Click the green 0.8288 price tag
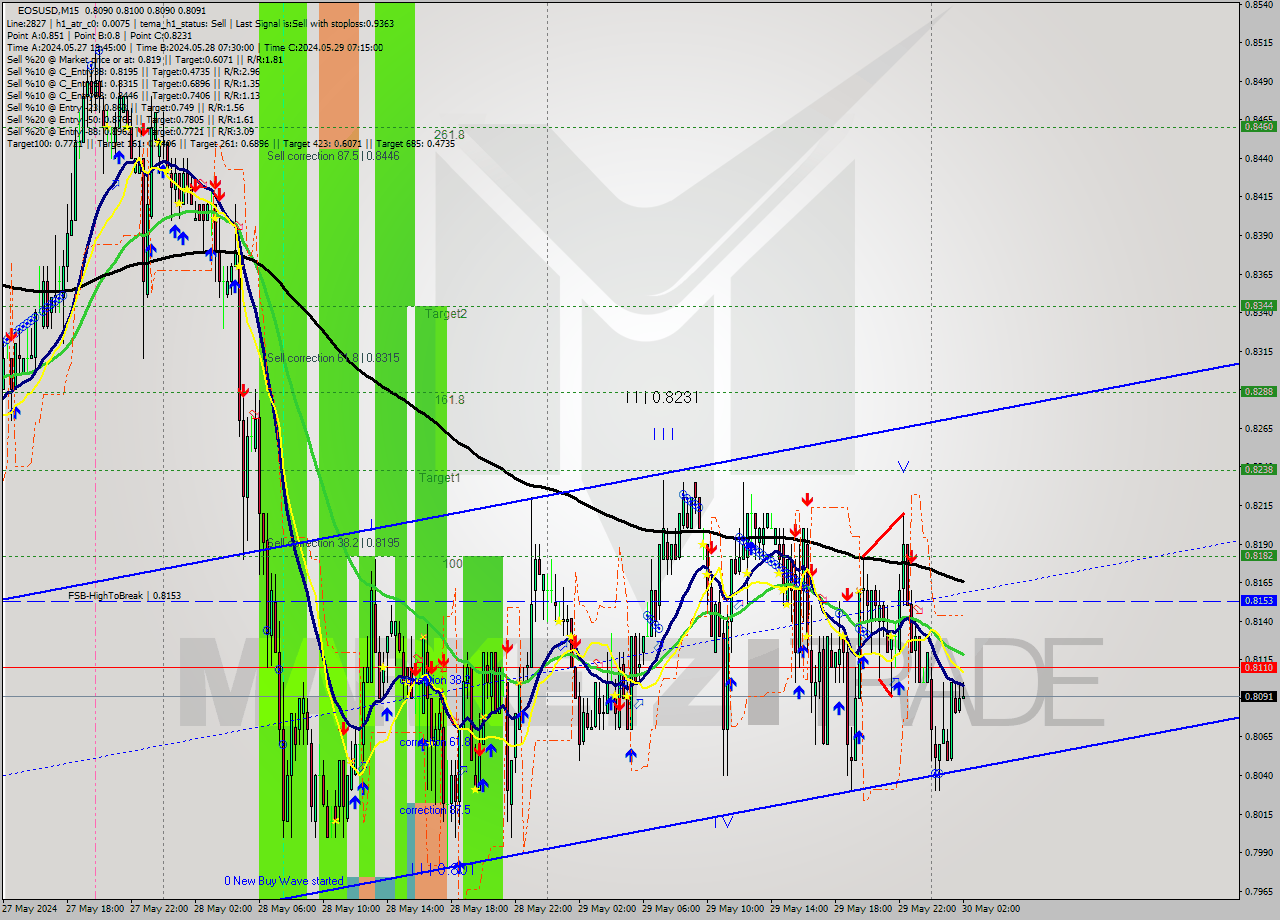The width and height of the screenshot is (1280, 920). tap(1258, 392)
